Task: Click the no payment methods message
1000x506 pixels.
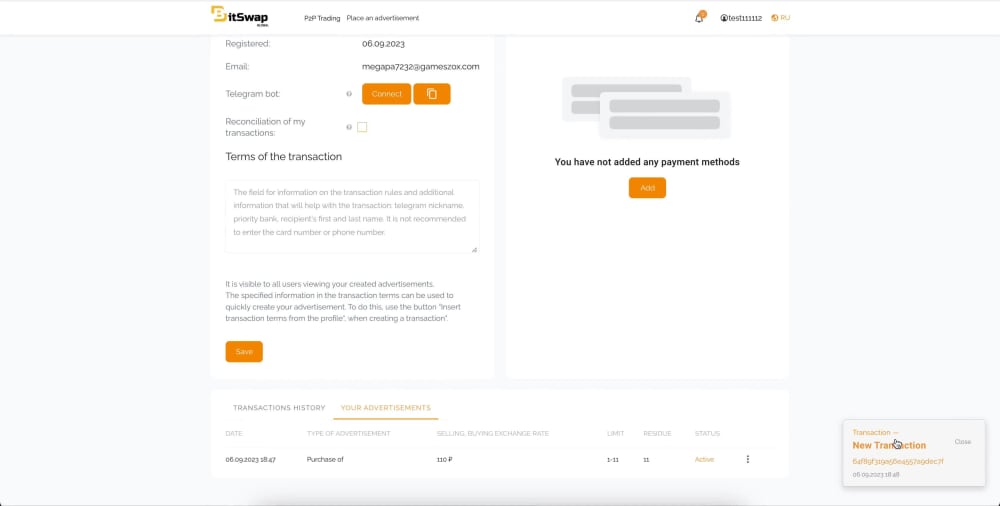Action: click(x=647, y=162)
